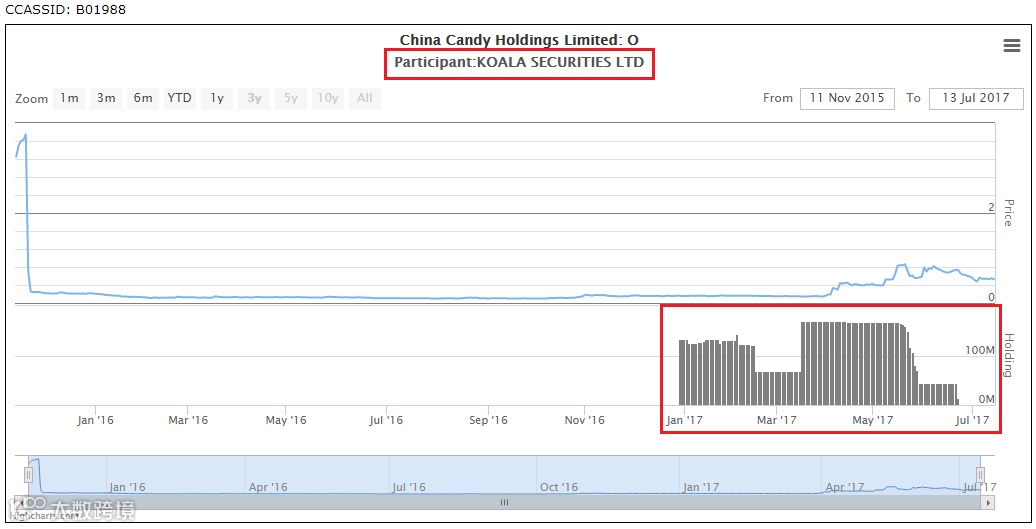Click the Oct '16 navigator label
Image resolution: width=1036 pixels, height=529 pixels.
[x=559, y=487]
